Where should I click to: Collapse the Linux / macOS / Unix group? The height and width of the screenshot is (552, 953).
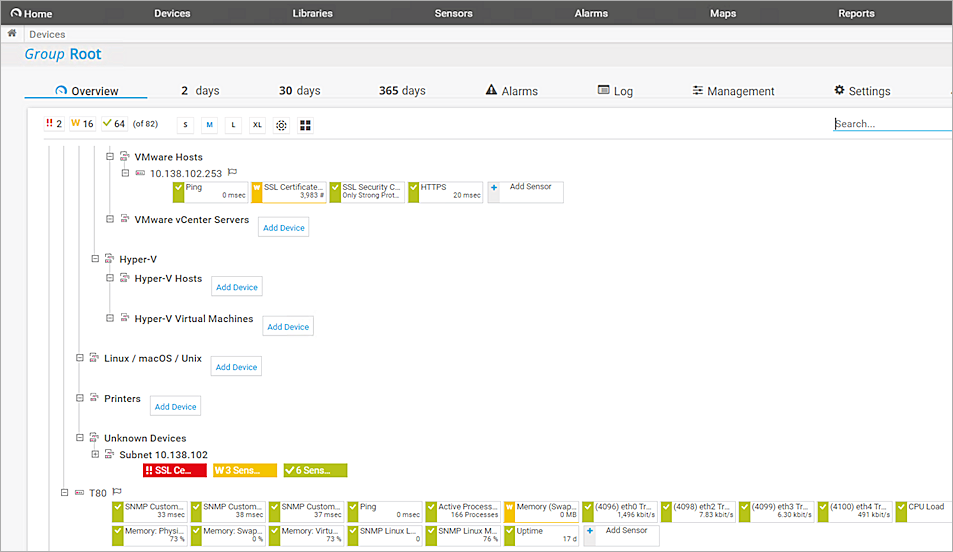(x=80, y=358)
